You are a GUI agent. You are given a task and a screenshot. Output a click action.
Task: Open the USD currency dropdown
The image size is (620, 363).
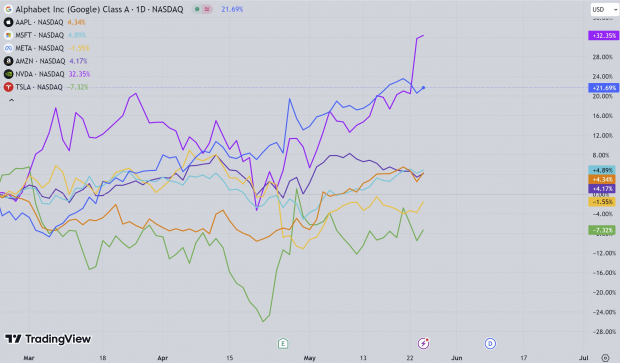605,9
